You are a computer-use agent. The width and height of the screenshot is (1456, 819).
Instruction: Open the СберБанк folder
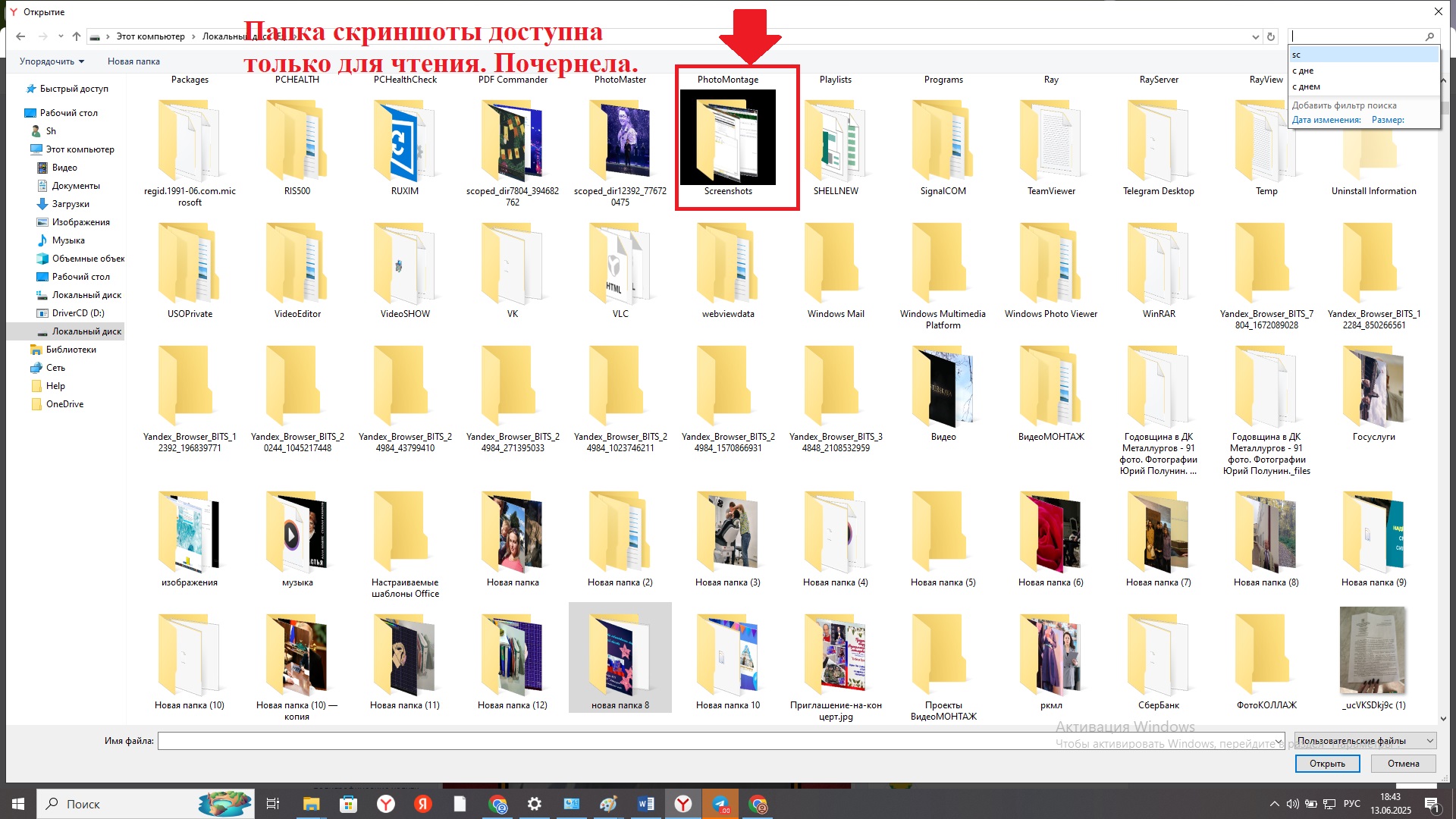point(1159,663)
